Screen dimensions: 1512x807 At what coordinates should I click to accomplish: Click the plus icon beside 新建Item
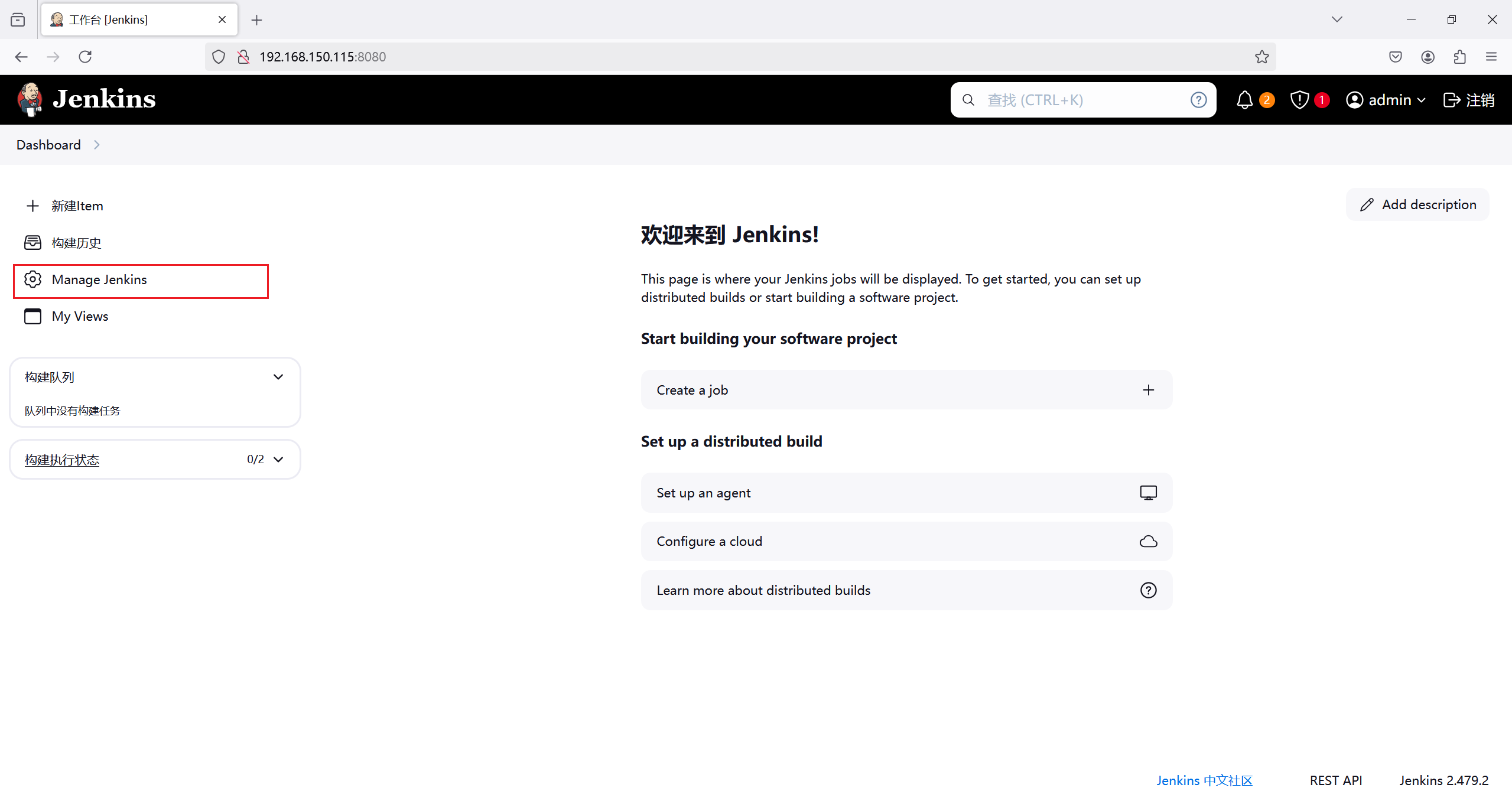click(32, 206)
